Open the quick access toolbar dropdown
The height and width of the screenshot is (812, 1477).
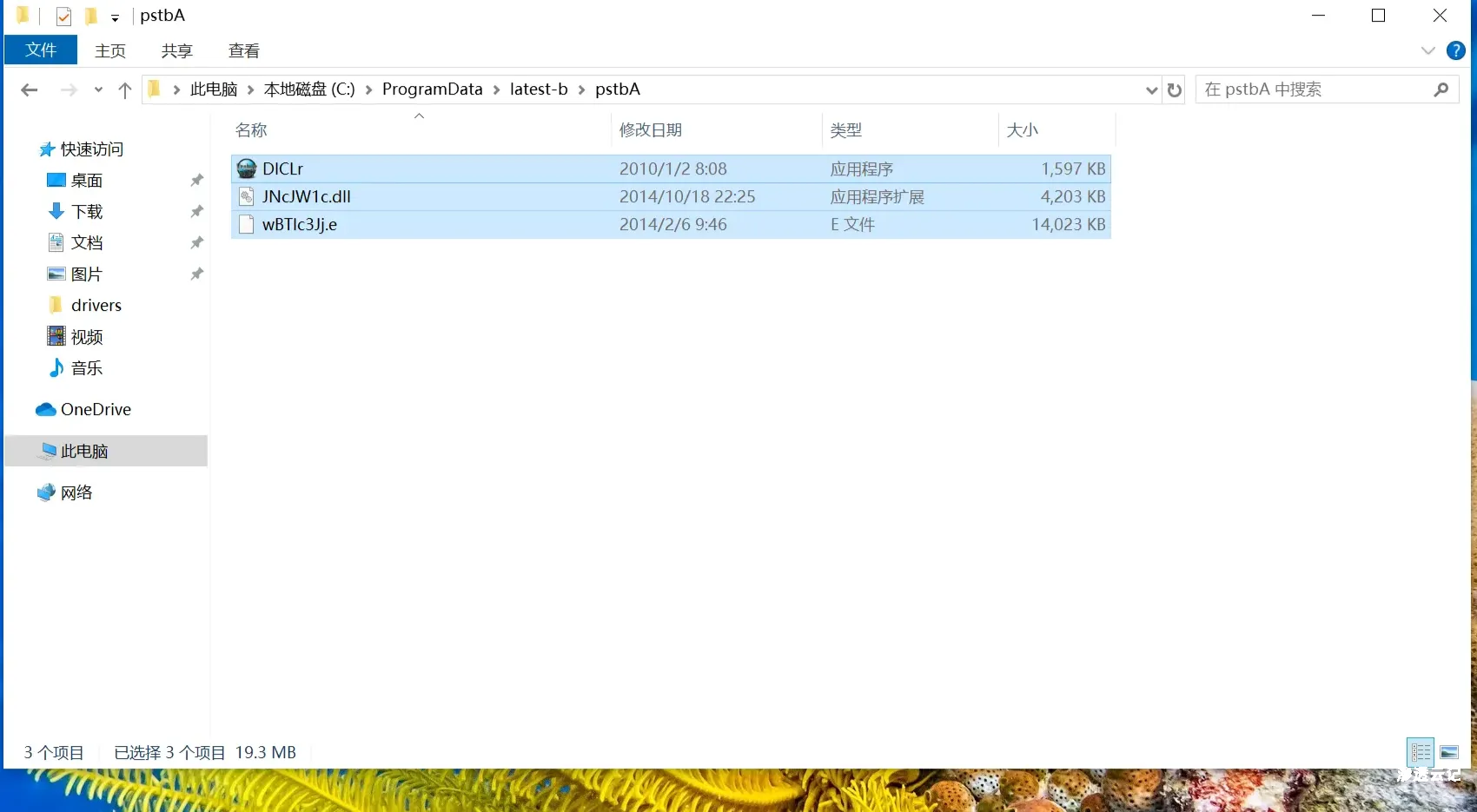(x=115, y=17)
